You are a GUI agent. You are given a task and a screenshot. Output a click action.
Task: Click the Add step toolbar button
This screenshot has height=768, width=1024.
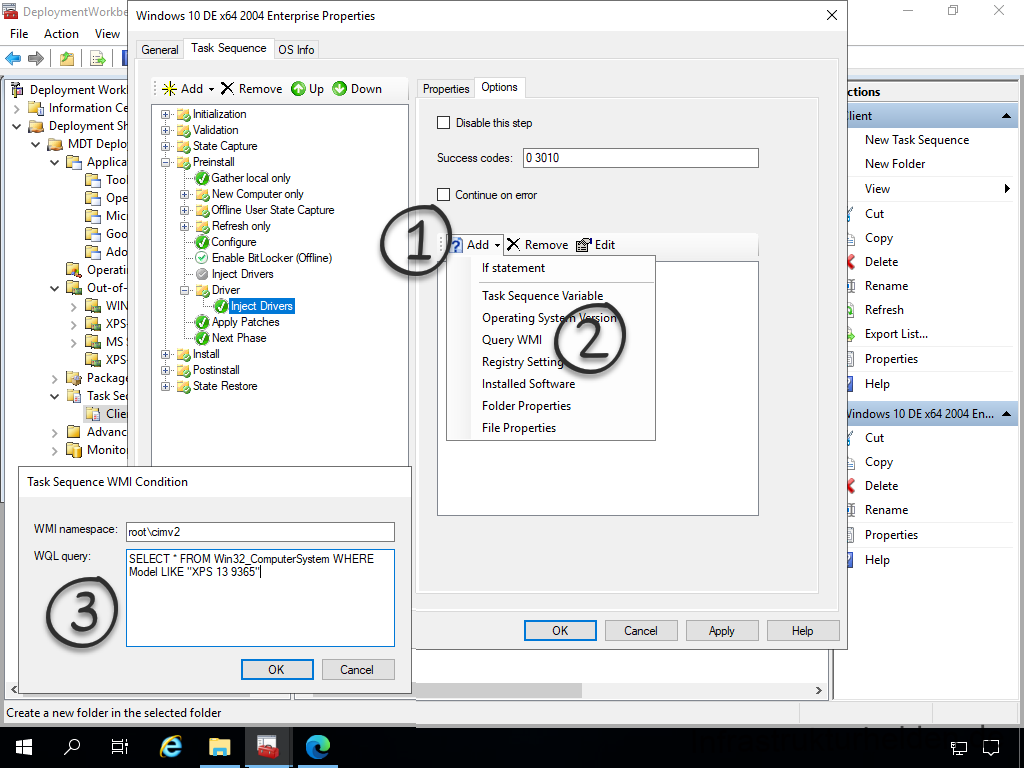point(187,89)
